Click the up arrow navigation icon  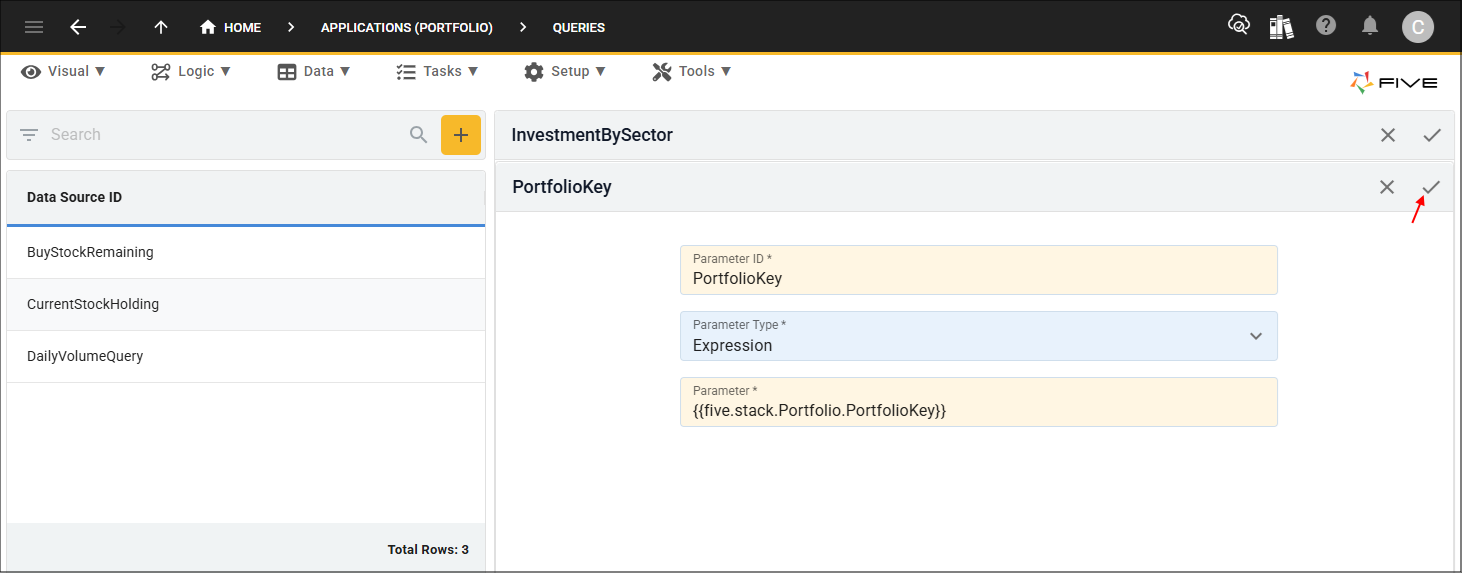161,27
